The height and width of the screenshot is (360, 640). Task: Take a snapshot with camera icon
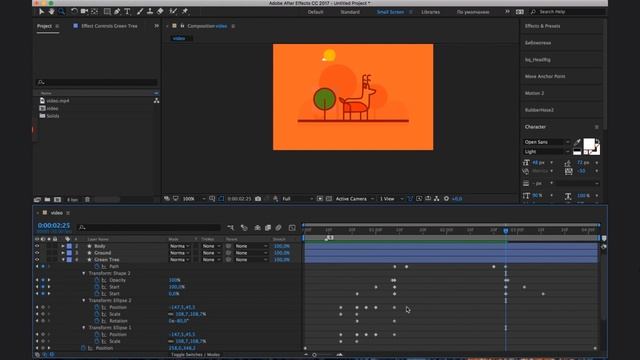pyautogui.click(x=258, y=199)
